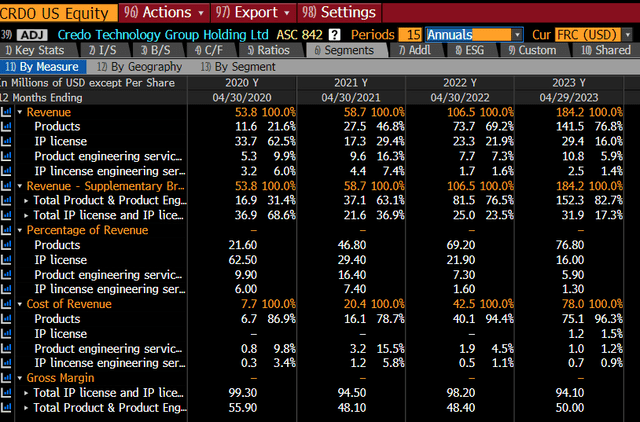Chart icon for Gross Margin header
Viewport: 640px width, 422px height.
point(6,378)
